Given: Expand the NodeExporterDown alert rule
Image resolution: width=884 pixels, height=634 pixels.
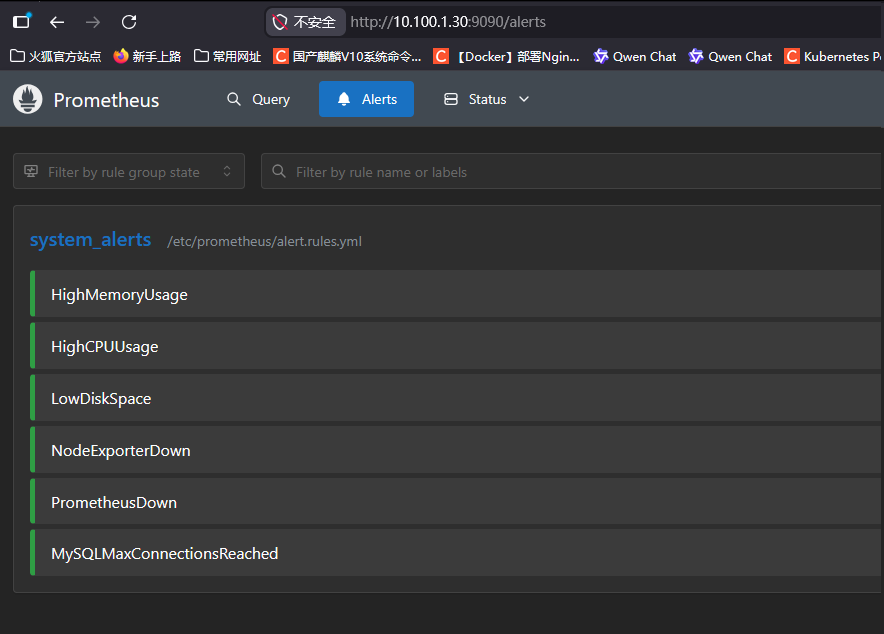Looking at the screenshot, I should [456, 450].
